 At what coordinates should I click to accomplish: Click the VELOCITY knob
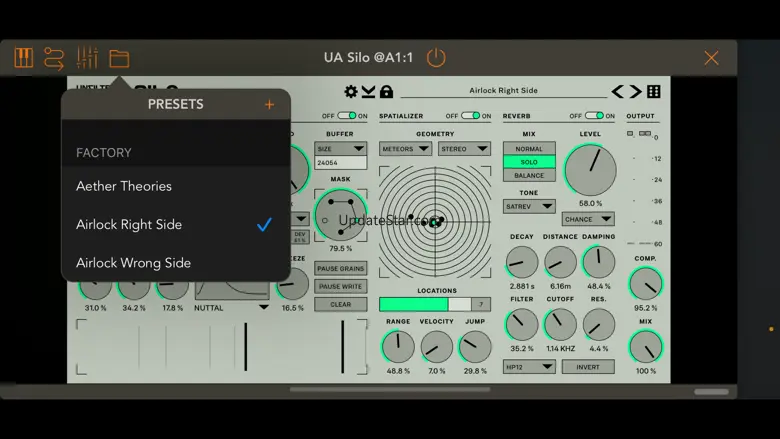(x=436, y=347)
